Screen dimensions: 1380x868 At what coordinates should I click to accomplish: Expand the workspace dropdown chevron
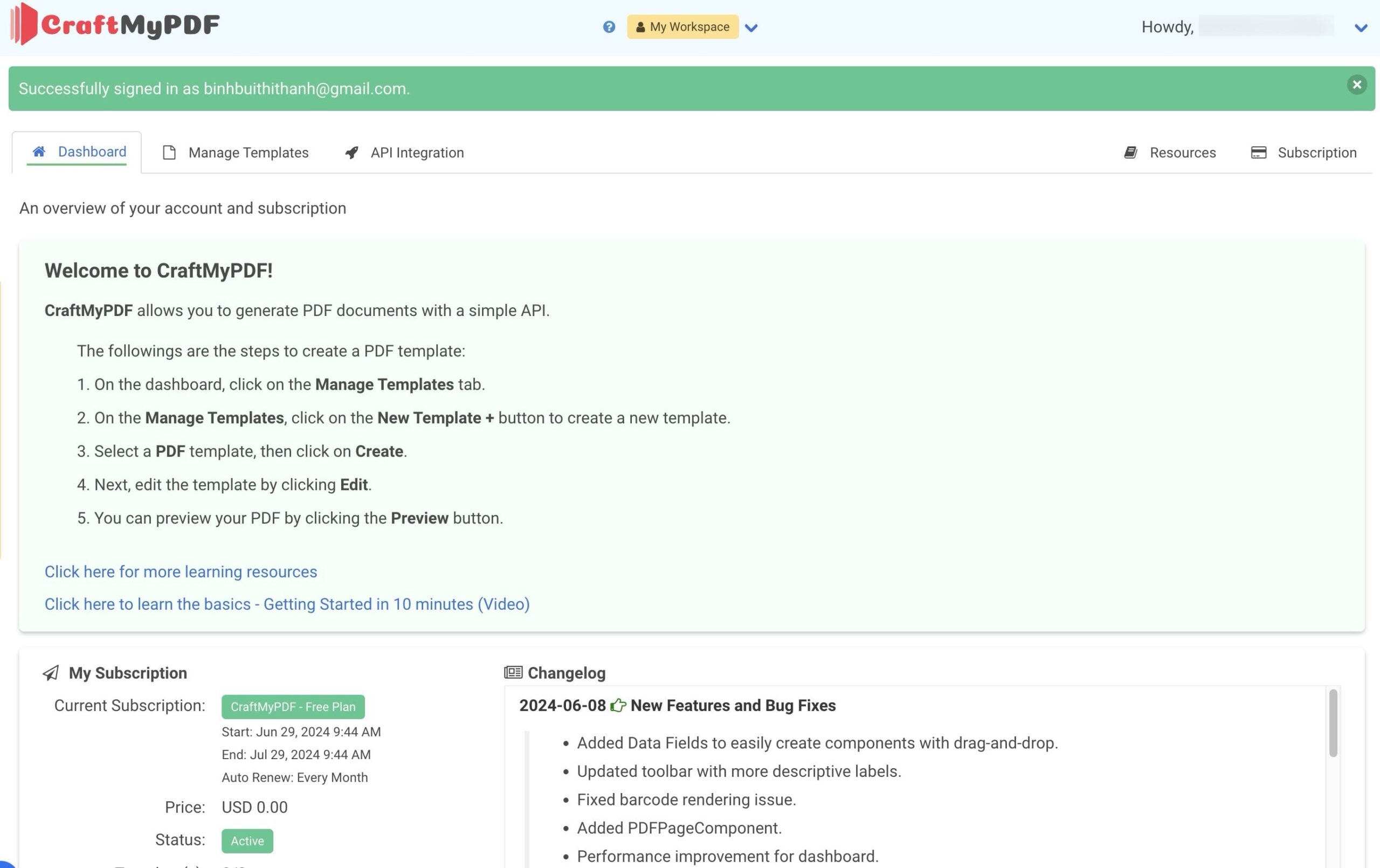pos(751,27)
